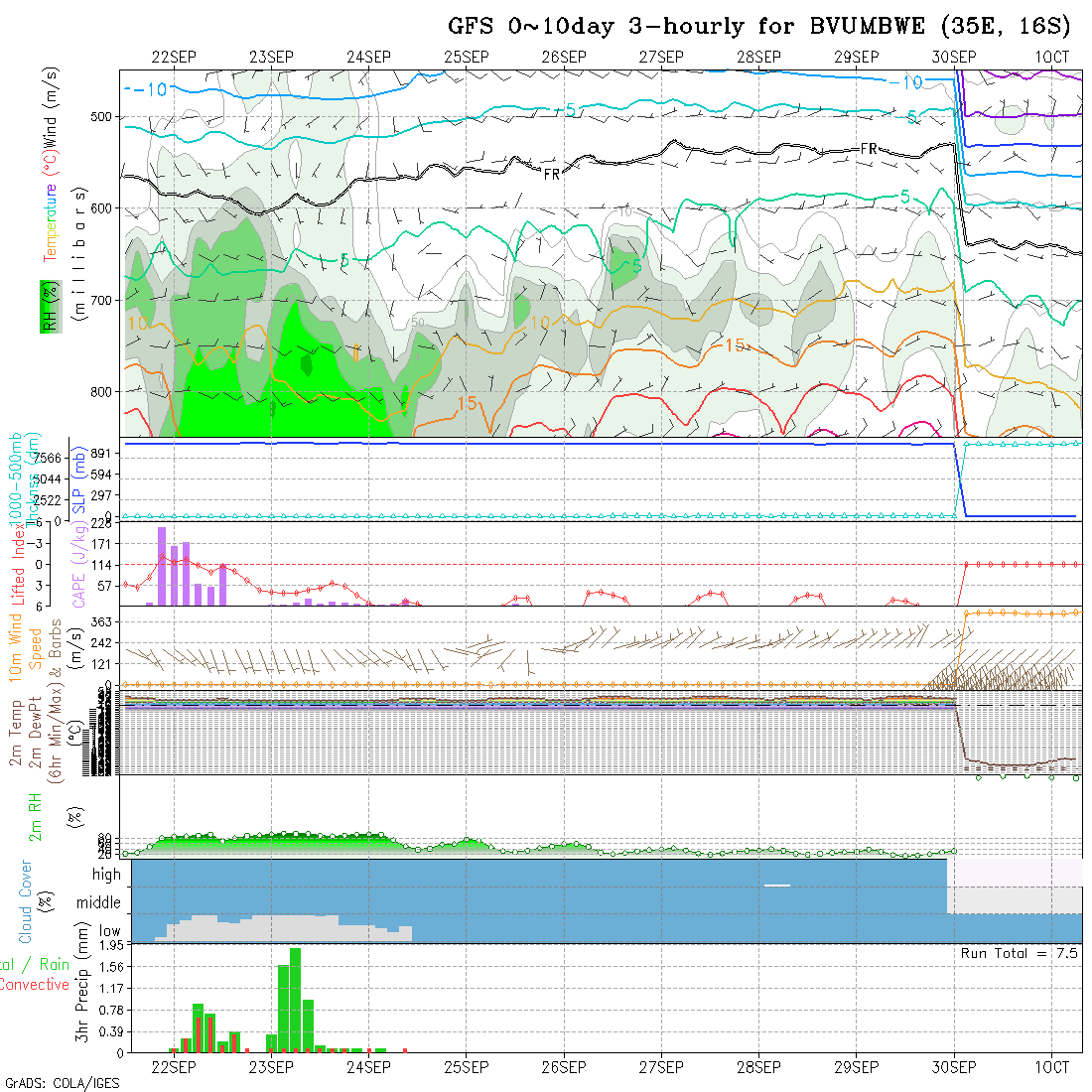Open the GrADS: COLA/IGES credit text
1092x1092 pixels.
tap(62, 1083)
